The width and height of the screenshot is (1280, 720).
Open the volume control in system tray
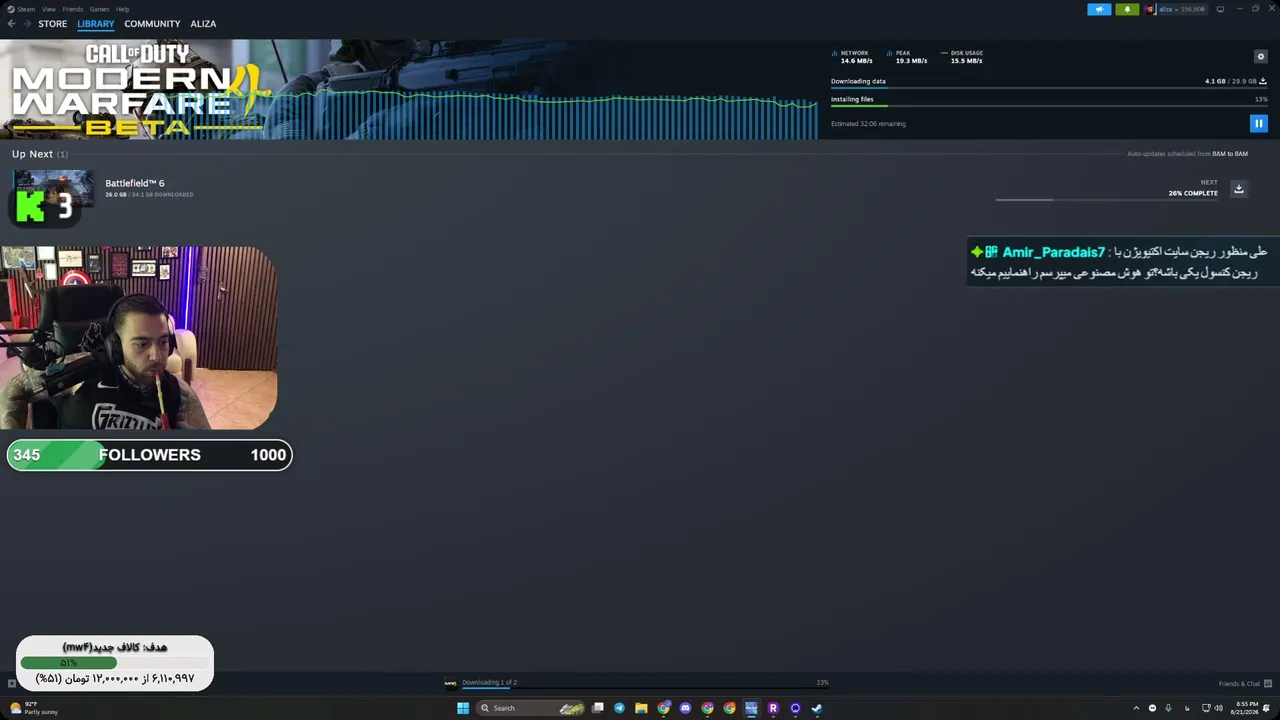click(1219, 708)
